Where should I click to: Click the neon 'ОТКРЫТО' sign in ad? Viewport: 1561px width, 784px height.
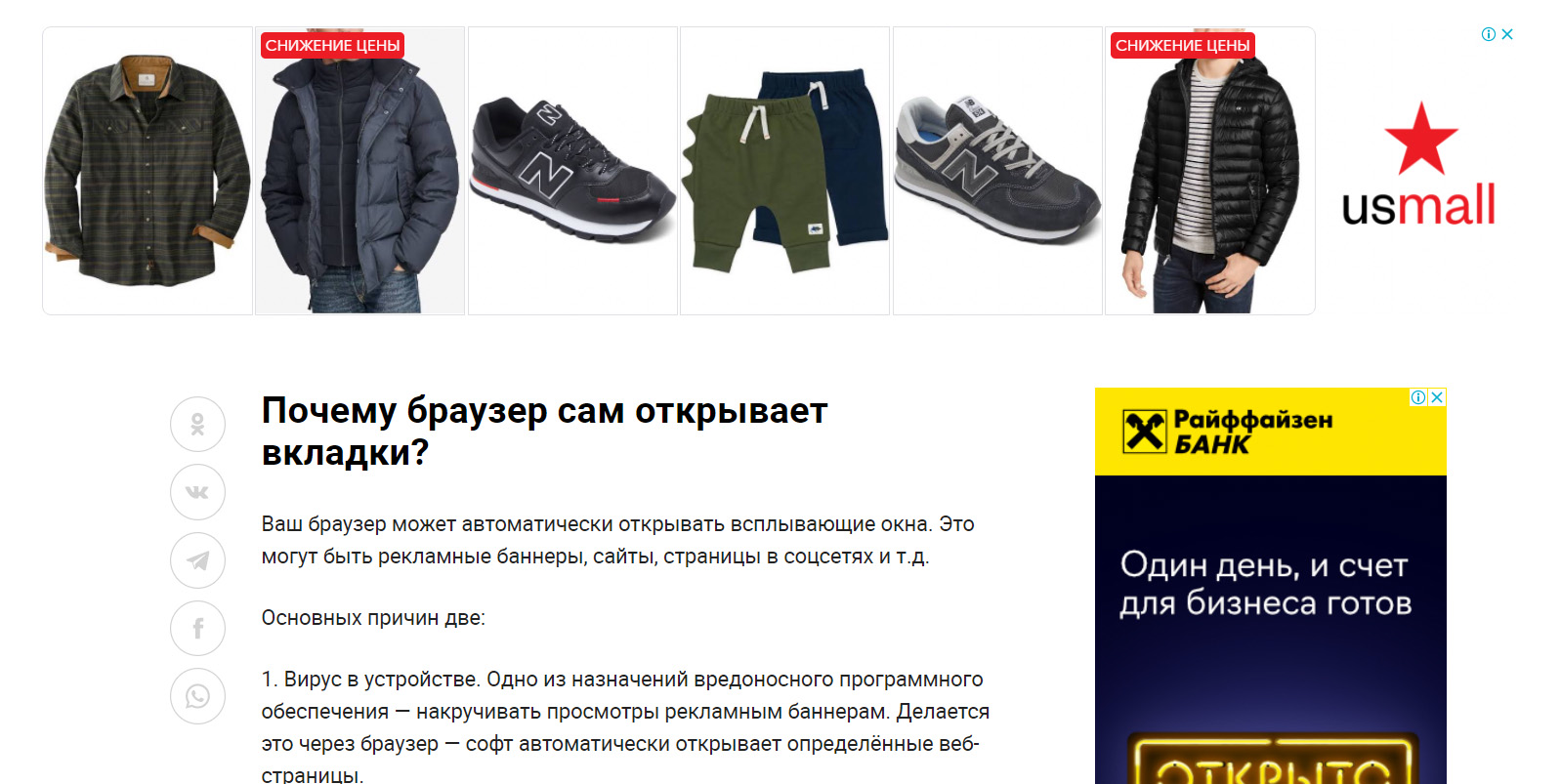pyautogui.click(x=1273, y=760)
